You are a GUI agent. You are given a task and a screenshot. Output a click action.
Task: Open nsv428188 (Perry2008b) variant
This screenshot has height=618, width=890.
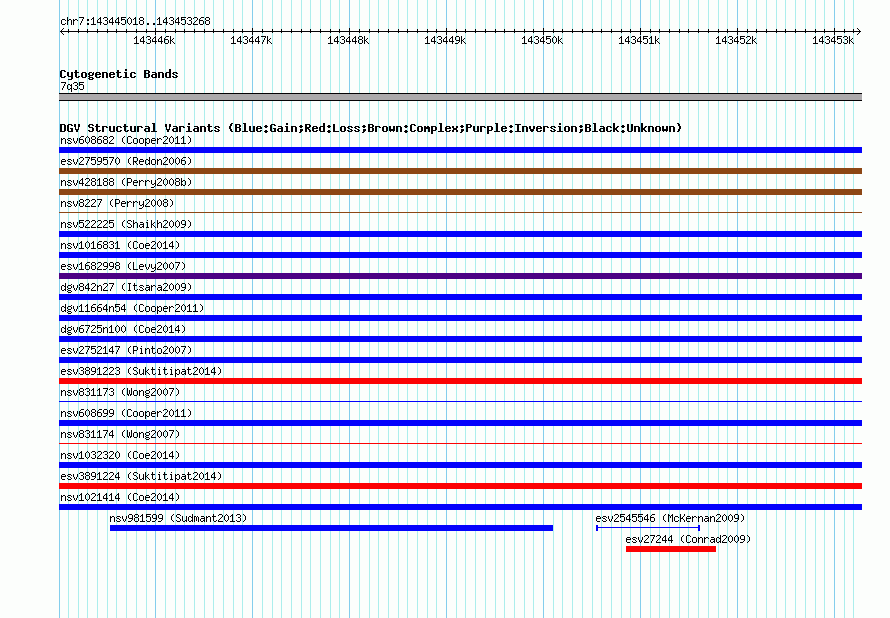pos(126,182)
